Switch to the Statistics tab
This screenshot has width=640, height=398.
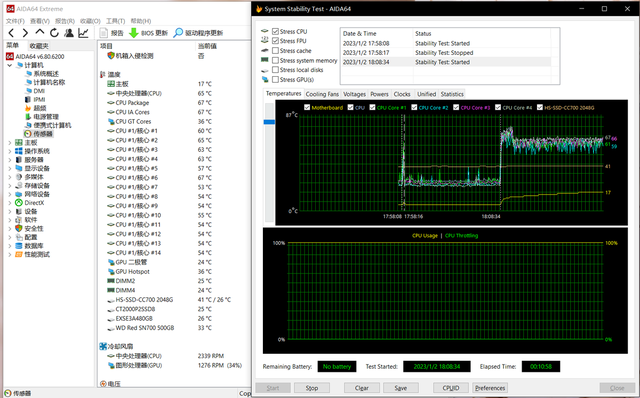click(x=452, y=94)
